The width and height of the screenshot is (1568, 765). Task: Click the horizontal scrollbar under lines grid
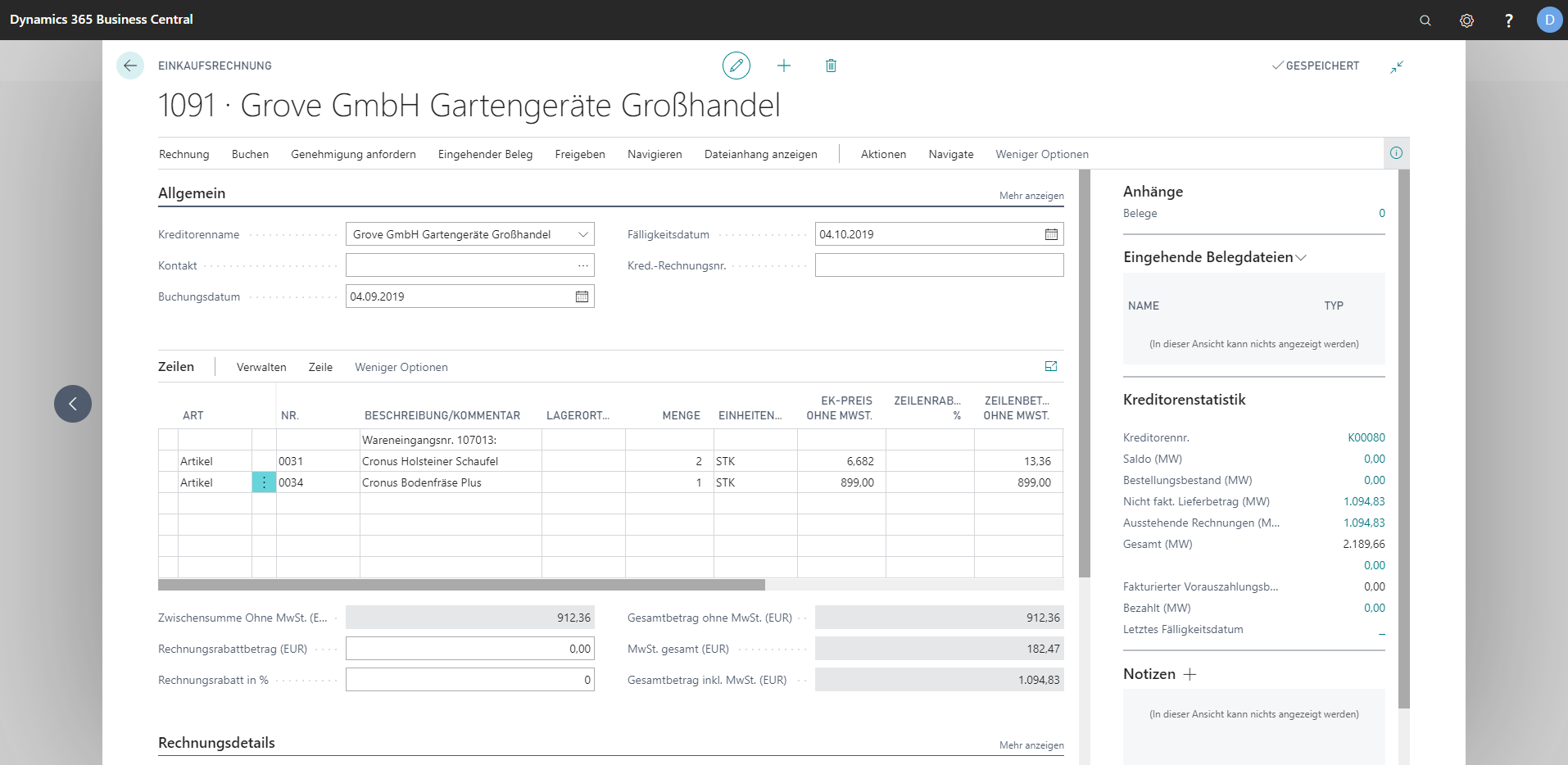(461, 585)
